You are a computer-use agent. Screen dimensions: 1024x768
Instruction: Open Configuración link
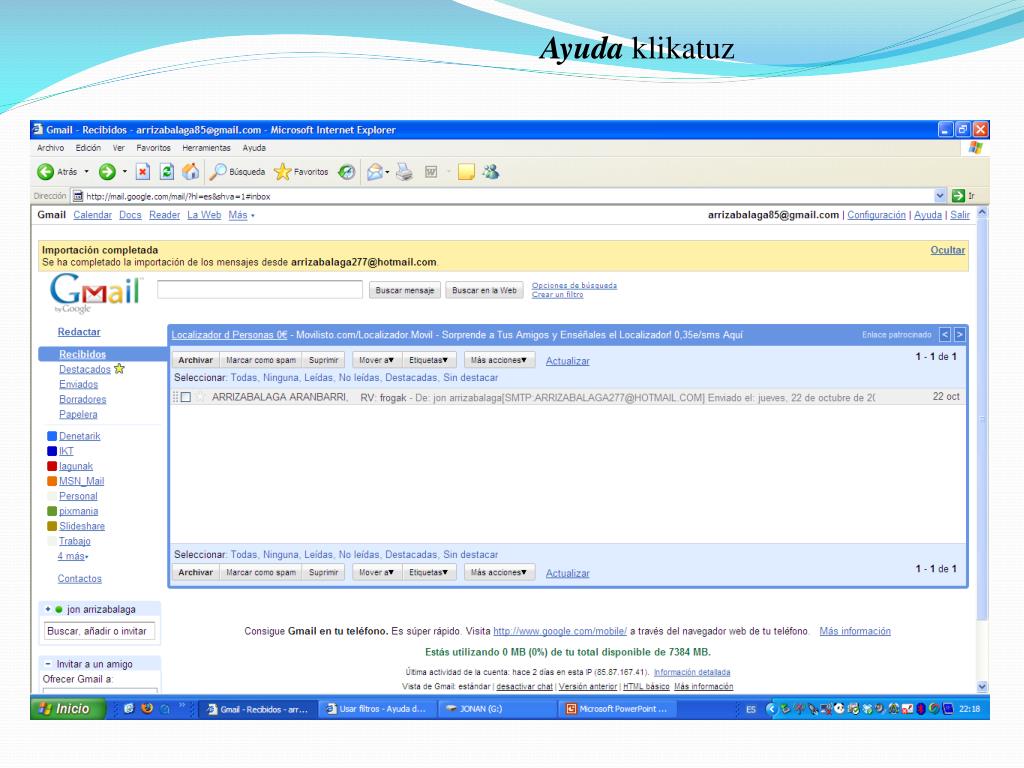tap(876, 215)
